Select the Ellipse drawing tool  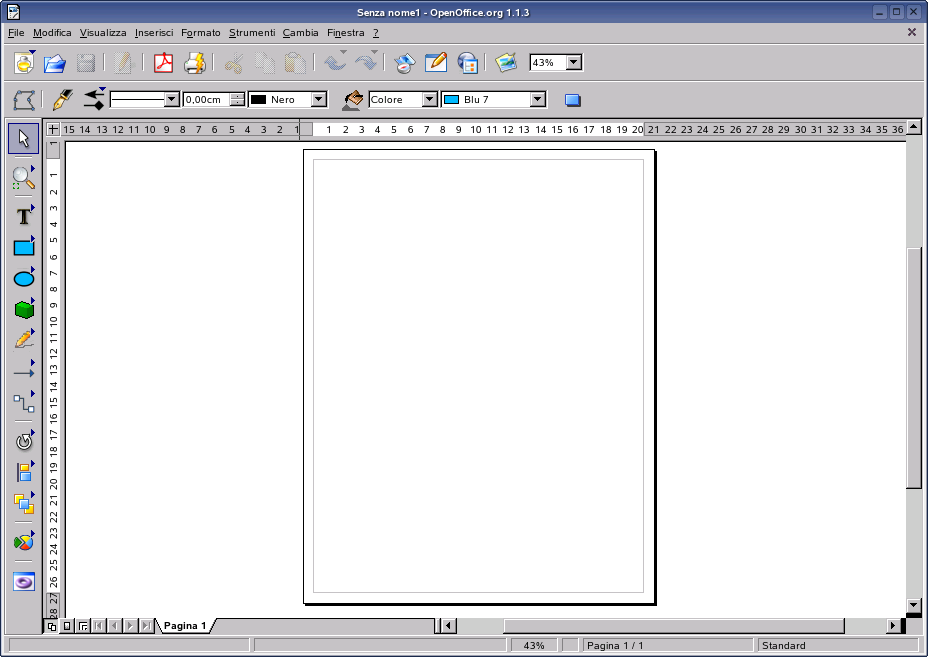tap(22, 277)
